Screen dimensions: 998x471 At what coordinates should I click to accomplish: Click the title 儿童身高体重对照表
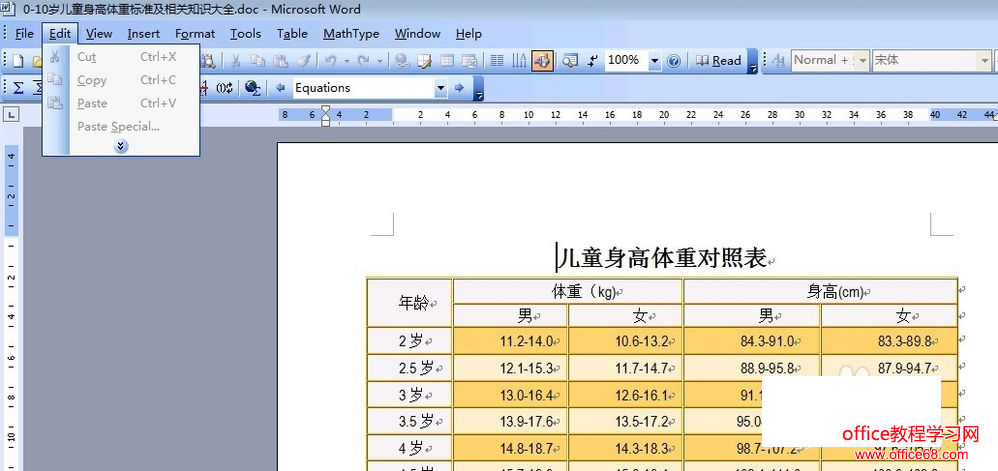click(x=664, y=258)
